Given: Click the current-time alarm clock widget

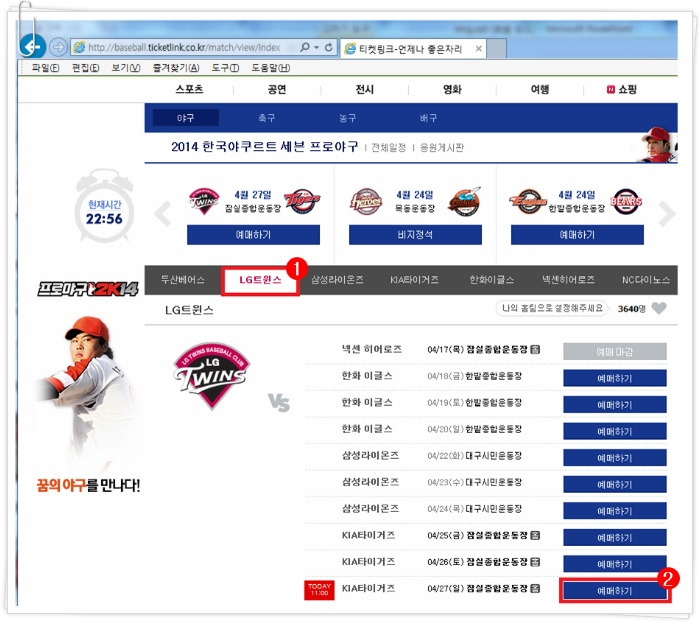Looking at the screenshot, I should point(104,206).
